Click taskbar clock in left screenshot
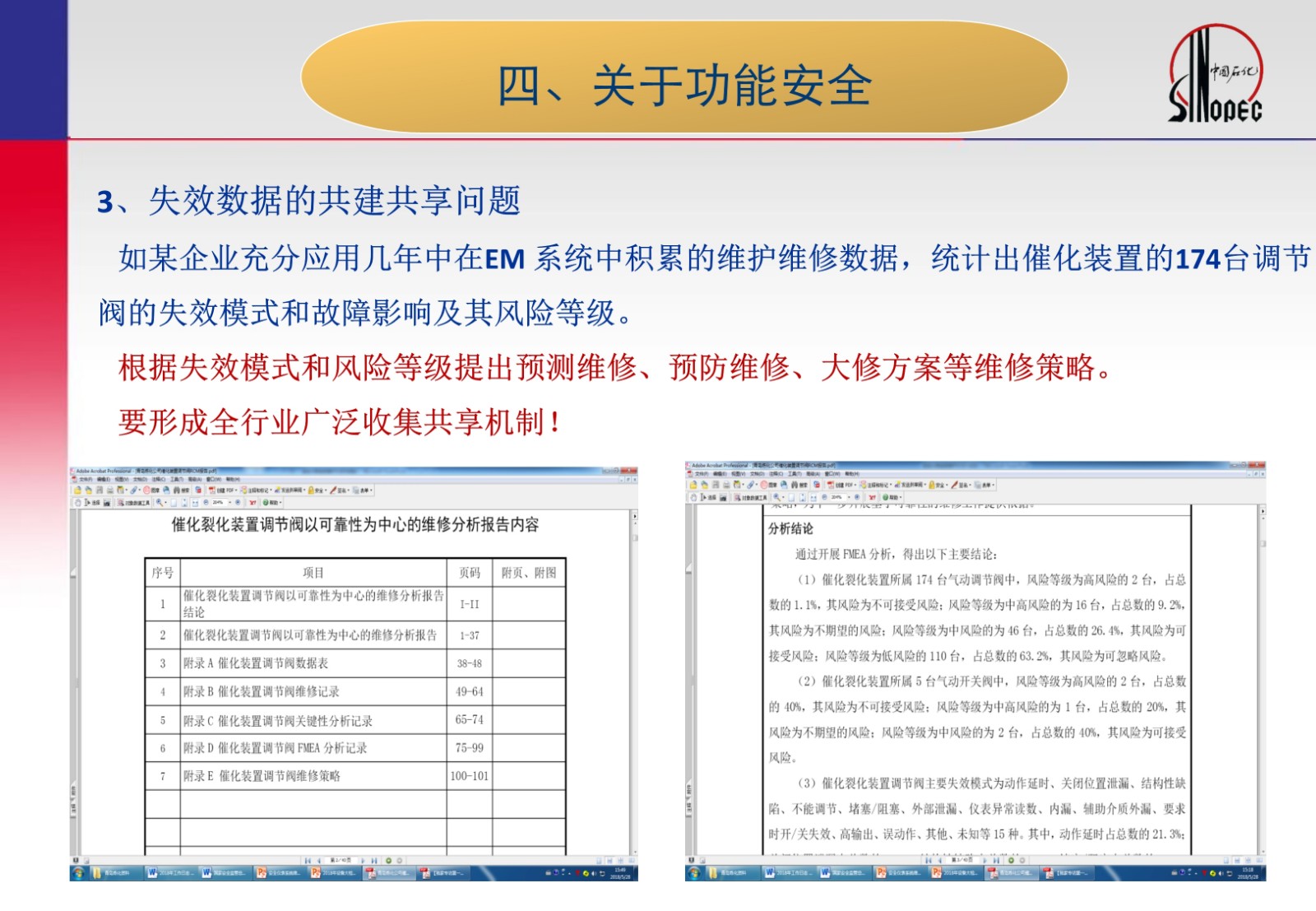This screenshot has width=1316, height=911. point(620,872)
